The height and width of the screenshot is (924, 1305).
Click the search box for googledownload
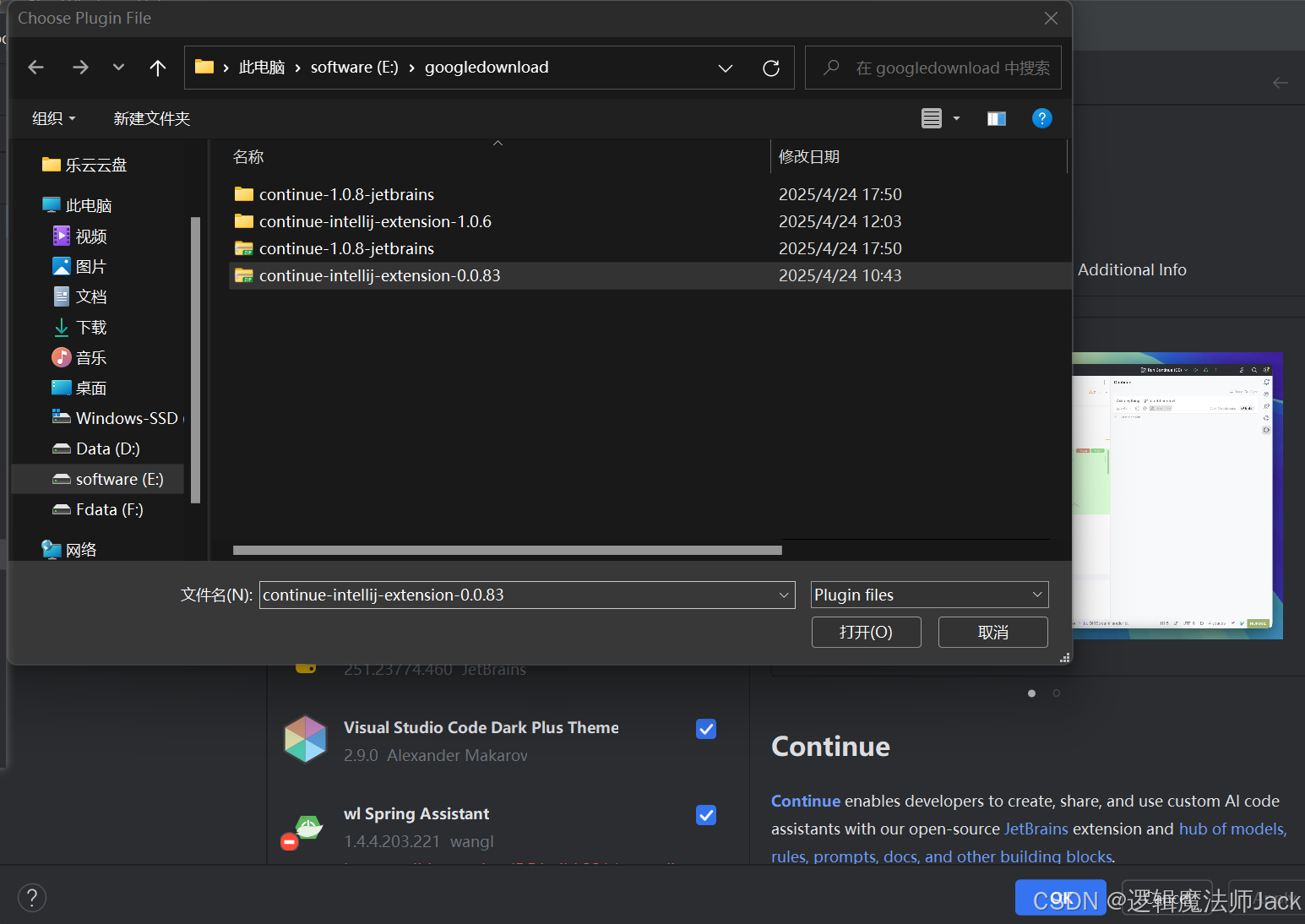tap(933, 68)
